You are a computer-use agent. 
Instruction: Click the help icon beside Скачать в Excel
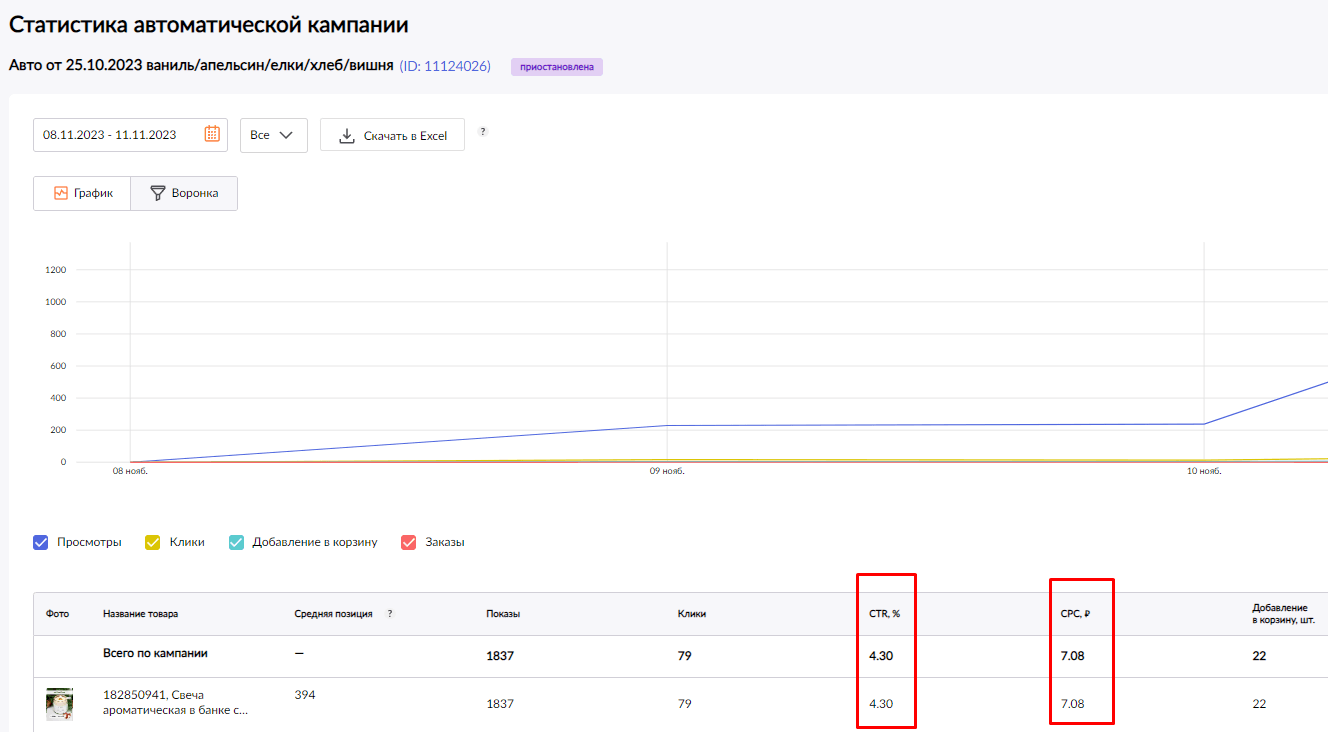click(483, 131)
